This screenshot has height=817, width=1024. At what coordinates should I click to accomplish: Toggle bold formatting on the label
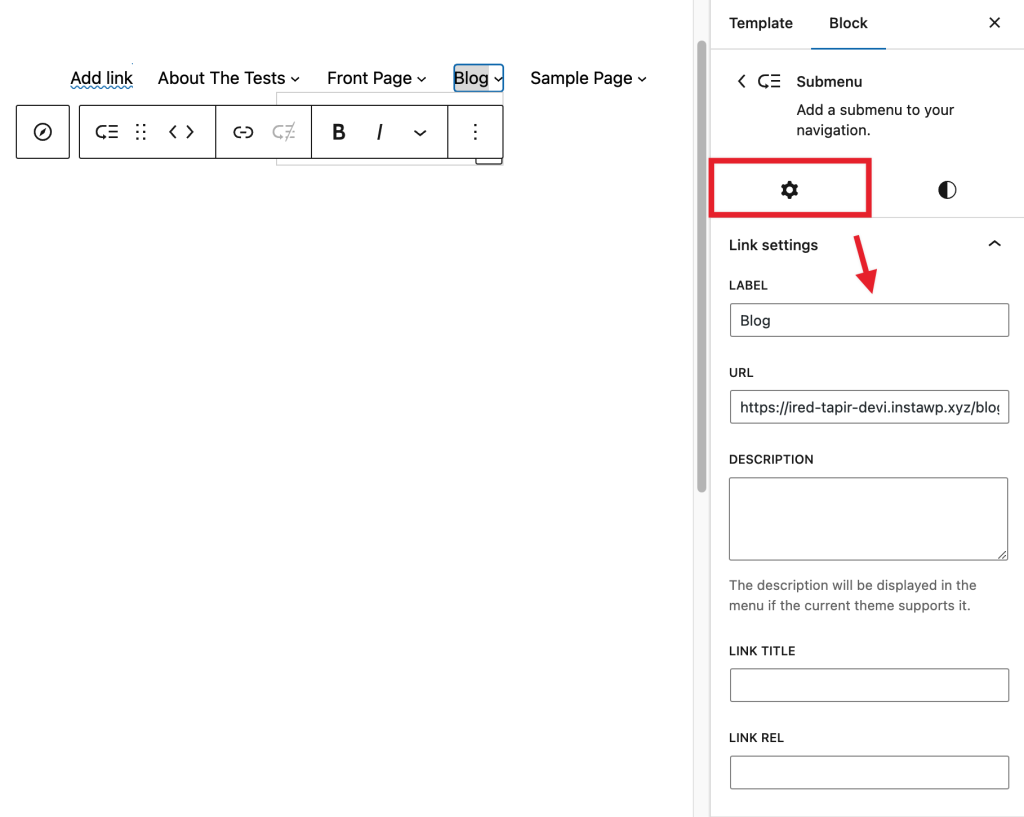pos(338,131)
